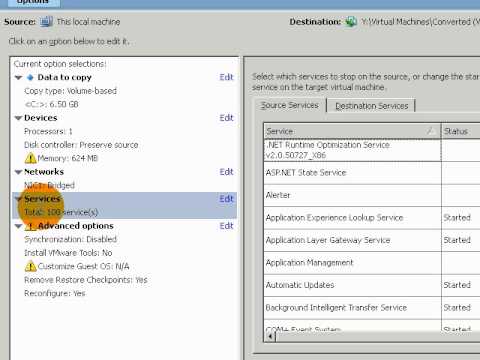This screenshot has width=480, height=360.
Task: Click the Memory: 624 MB entry
Action: click(x=68, y=158)
